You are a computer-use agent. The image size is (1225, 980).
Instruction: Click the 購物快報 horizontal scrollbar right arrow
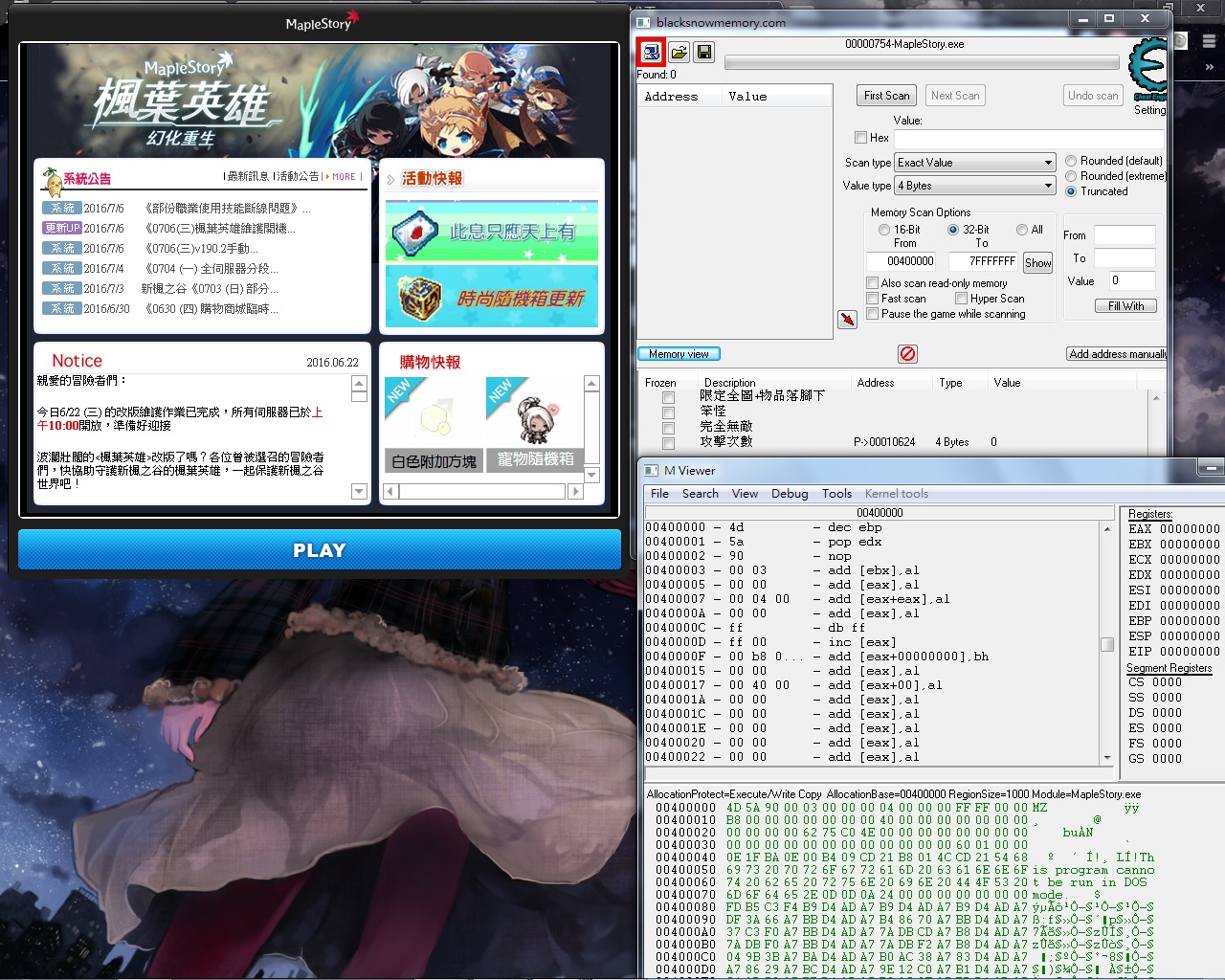[x=575, y=491]
